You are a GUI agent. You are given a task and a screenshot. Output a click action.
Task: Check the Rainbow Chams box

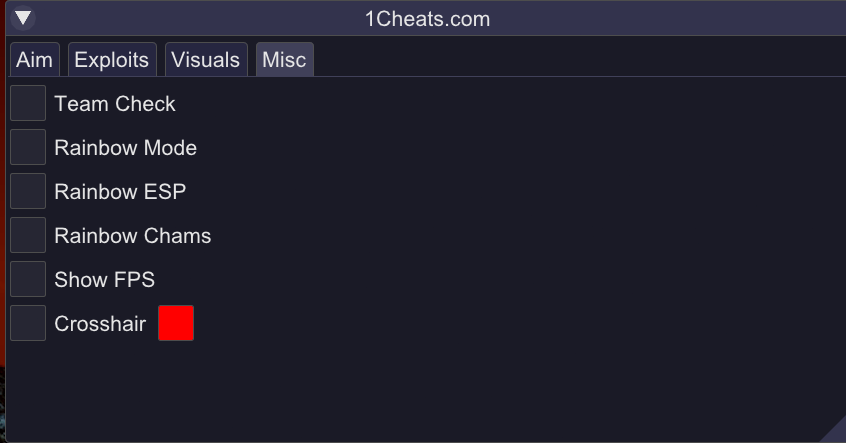28,235
